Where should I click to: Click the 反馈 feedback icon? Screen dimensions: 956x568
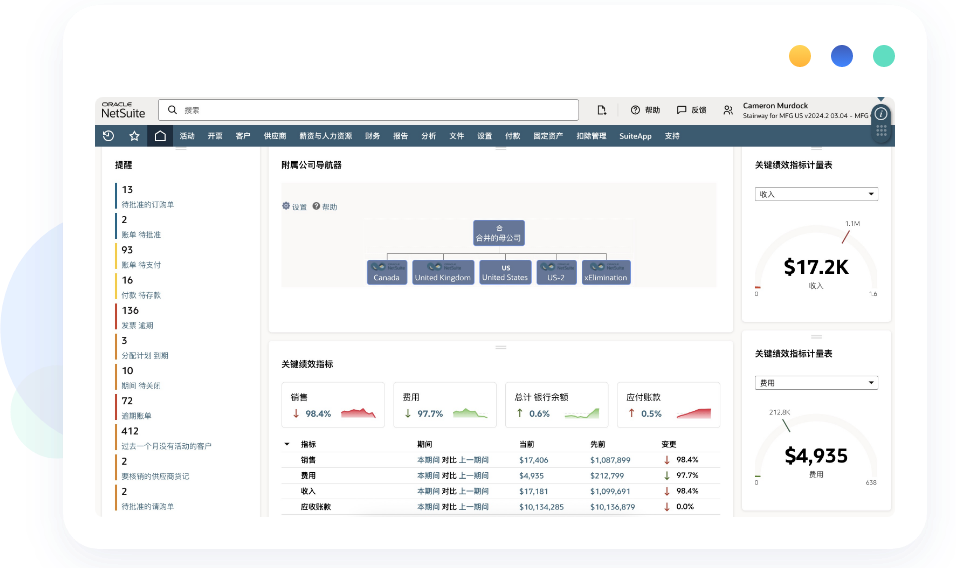[691, 110]
